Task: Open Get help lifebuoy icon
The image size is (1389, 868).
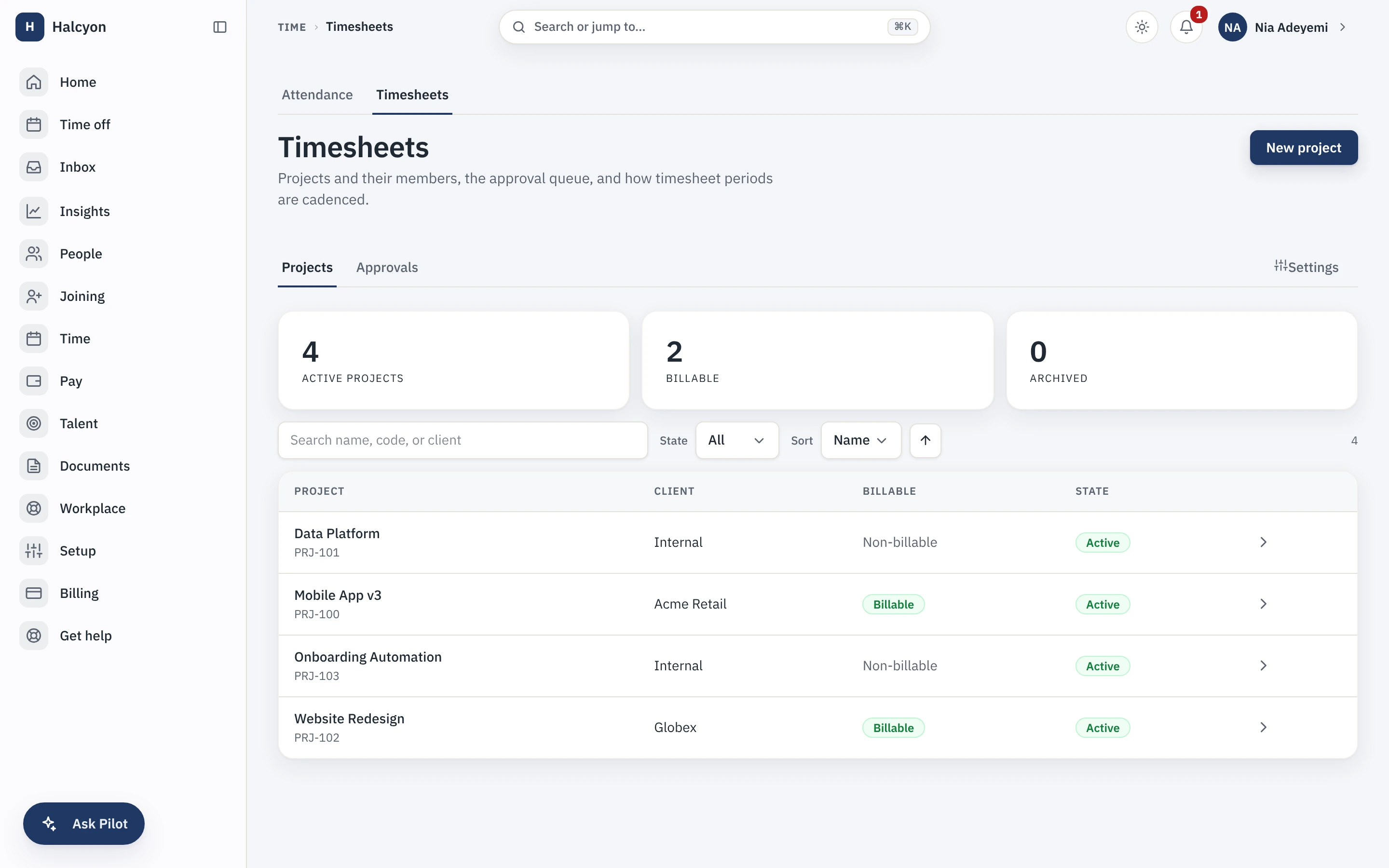Action: click(x=34, y=636)
